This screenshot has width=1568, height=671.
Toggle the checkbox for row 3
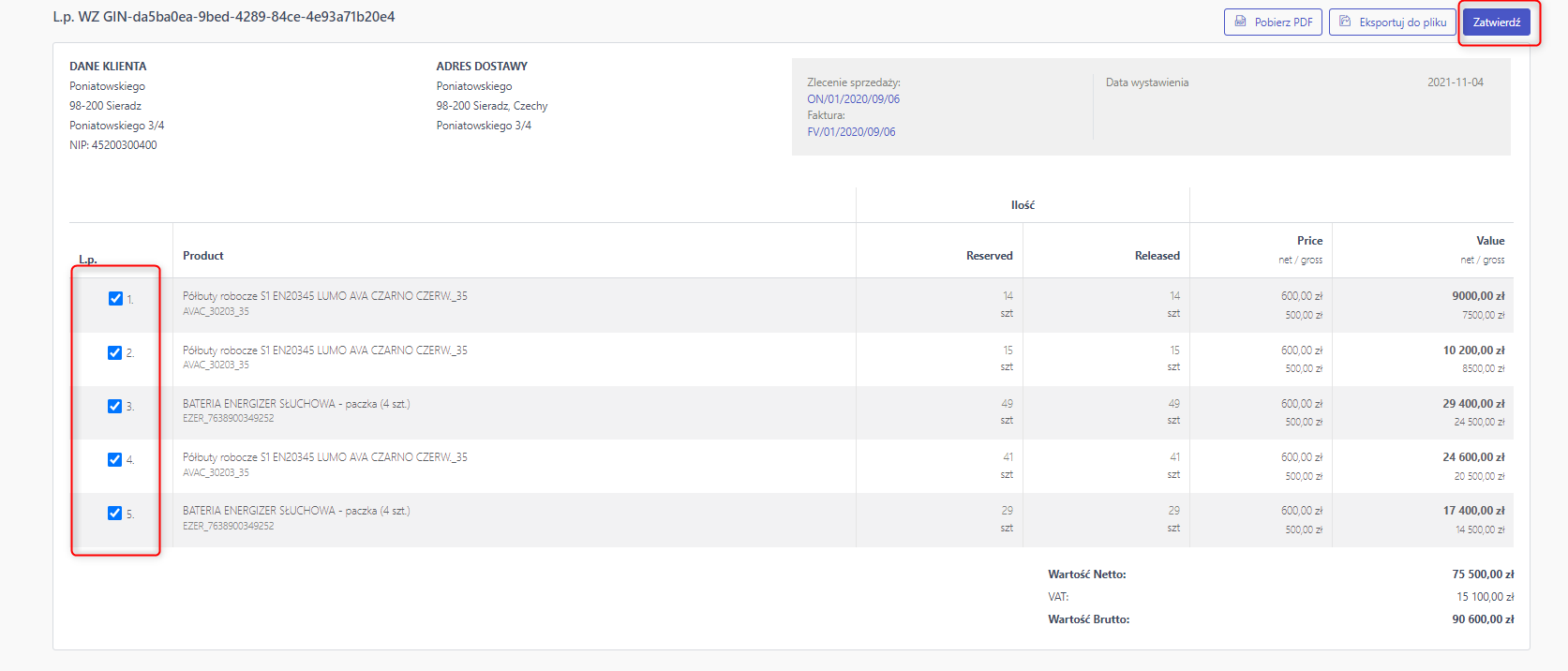pyautogui.click(x=115, y=406)
